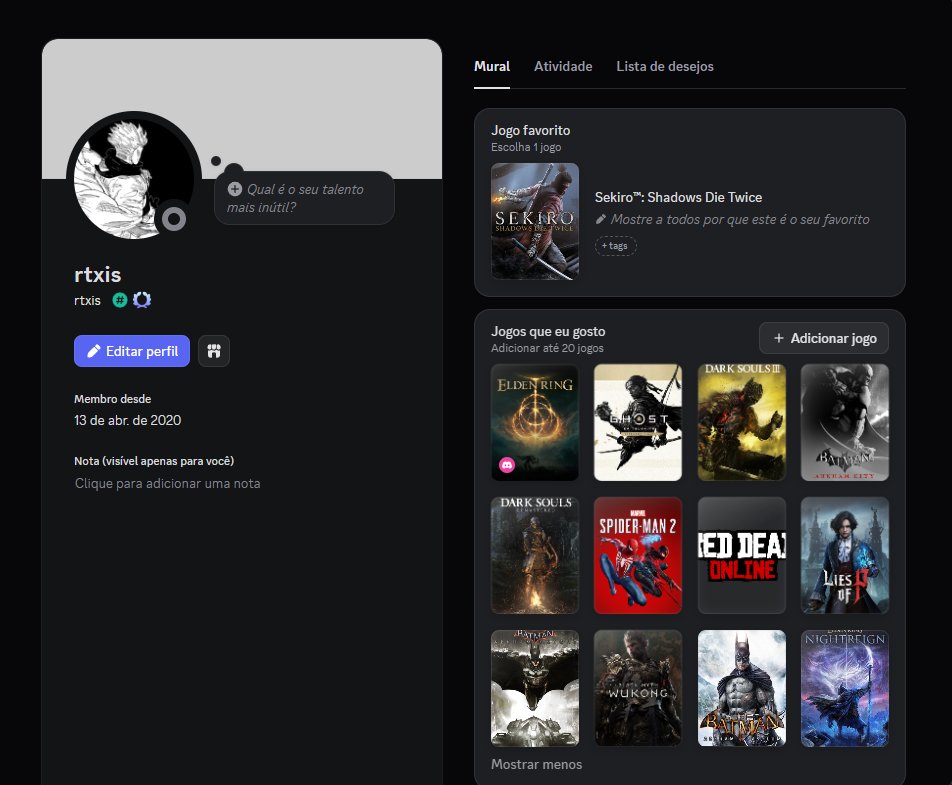
Task: Open the Batman Arkham Asylum game cover
Action: 742,688
